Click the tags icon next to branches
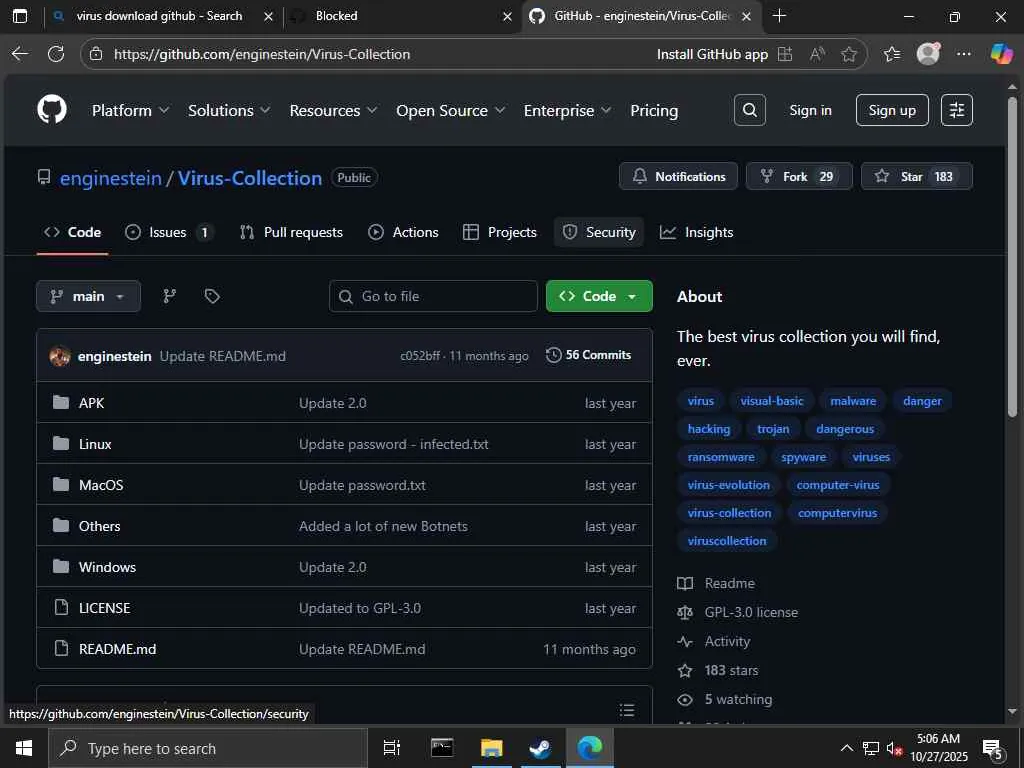This screenshot has height=768, width=1024. point(212,296)
